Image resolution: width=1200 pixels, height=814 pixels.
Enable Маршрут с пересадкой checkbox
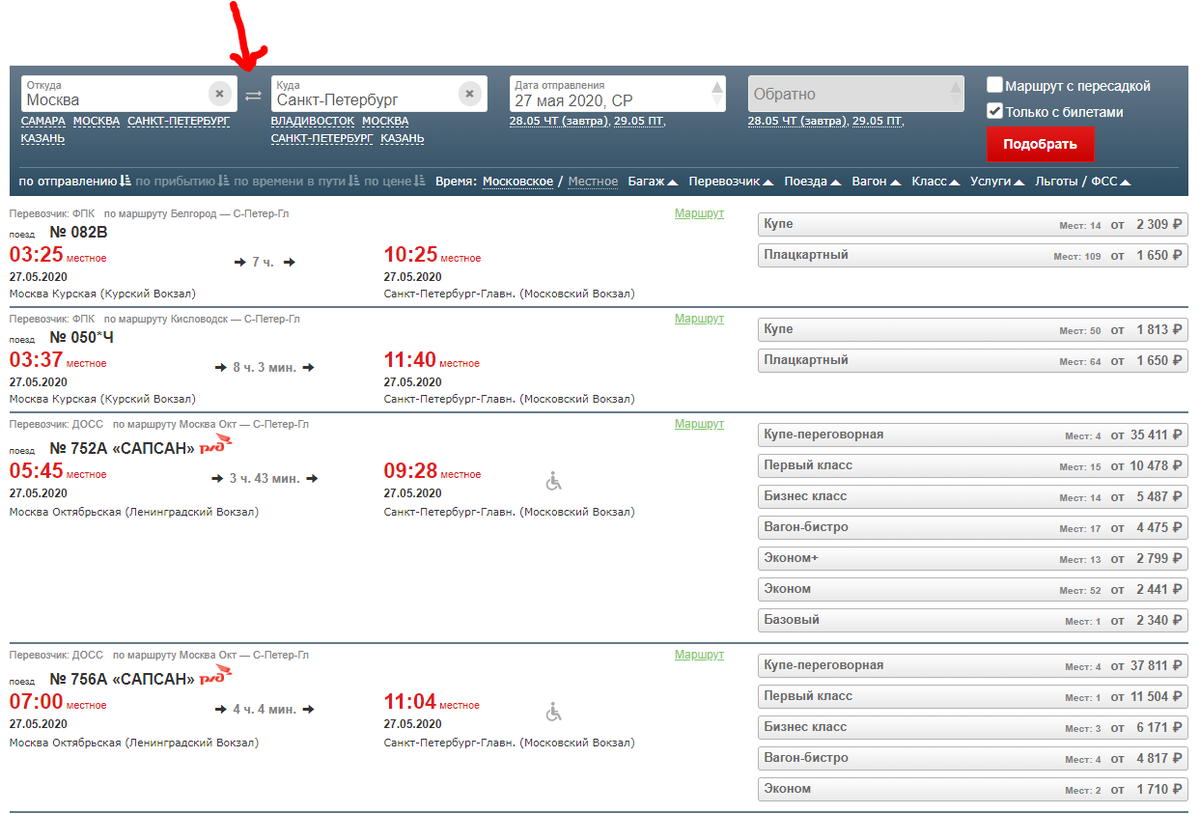pyautogui.click(x=995, y=85)
